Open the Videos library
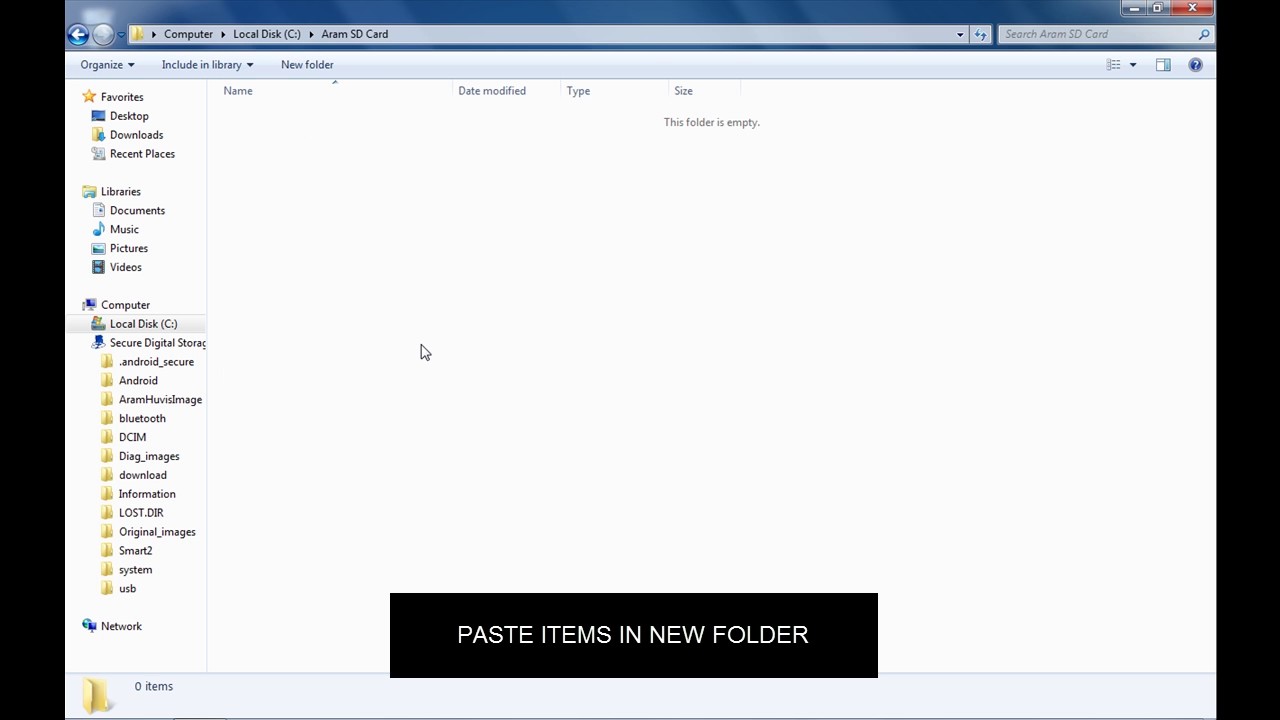This screenshot has width=1280, height=720. point(126,268)
